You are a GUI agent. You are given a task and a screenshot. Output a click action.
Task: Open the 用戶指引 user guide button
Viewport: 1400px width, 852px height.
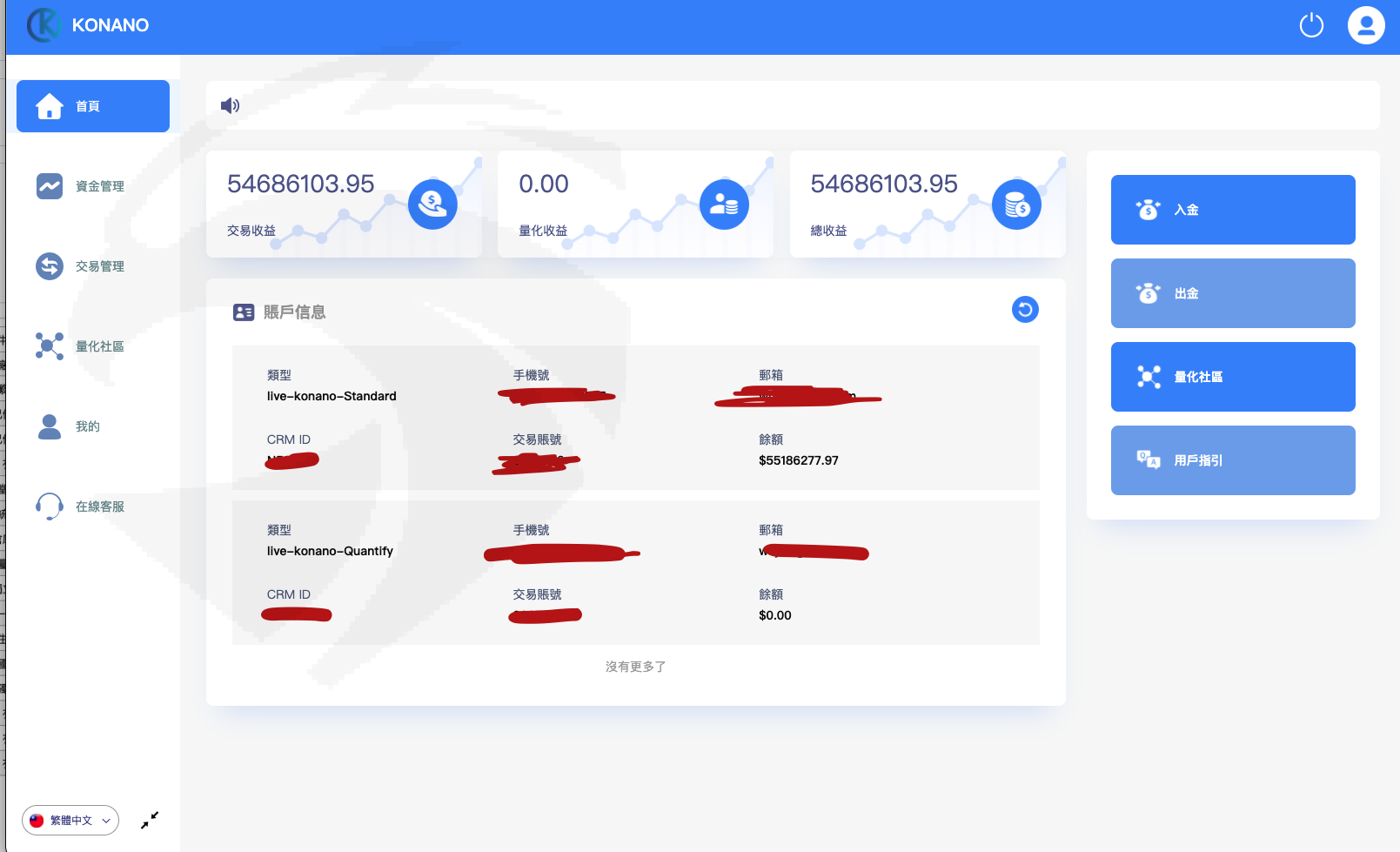point(1233,460)
